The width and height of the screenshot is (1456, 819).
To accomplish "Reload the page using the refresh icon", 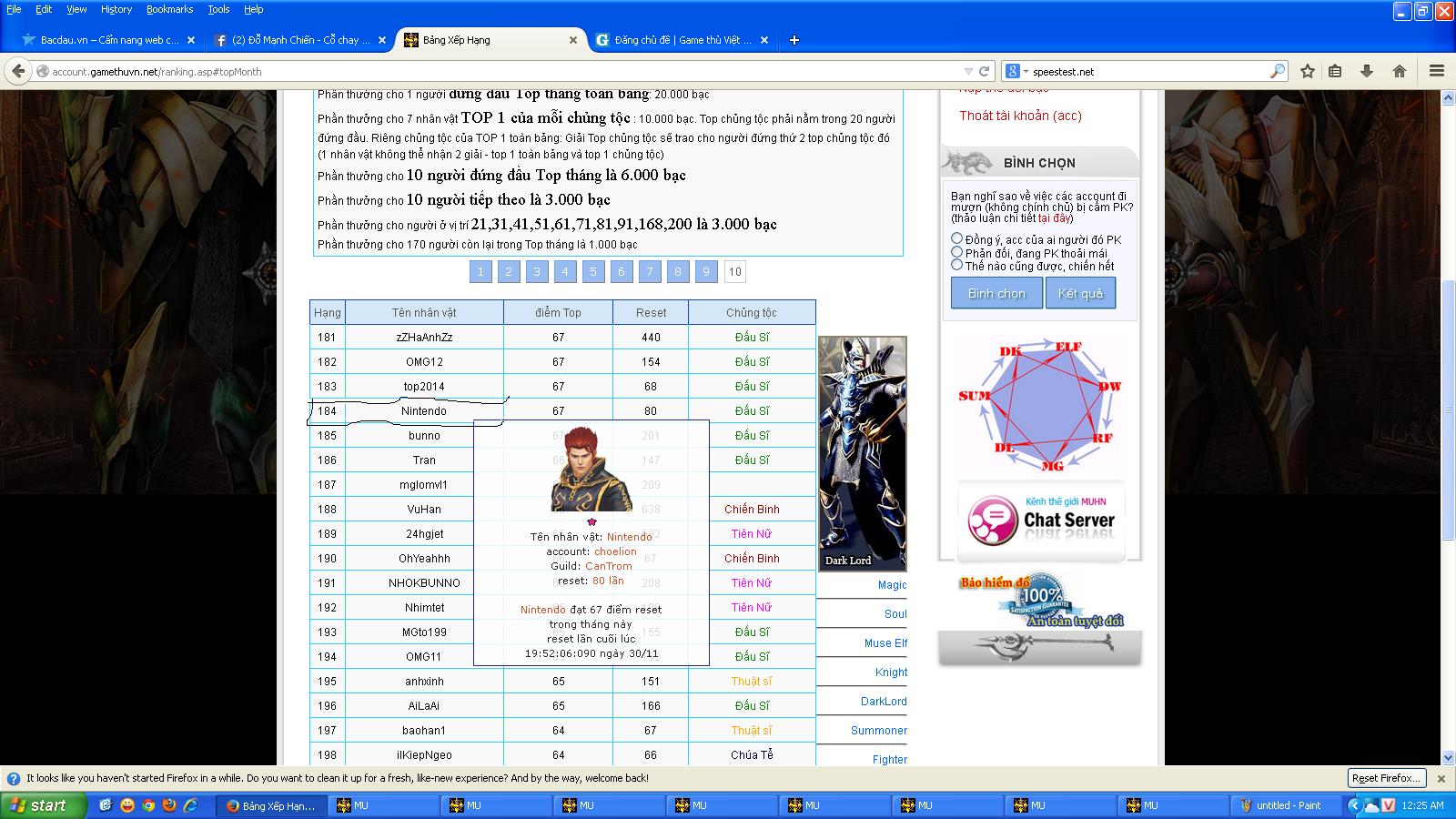I will 984,71.
